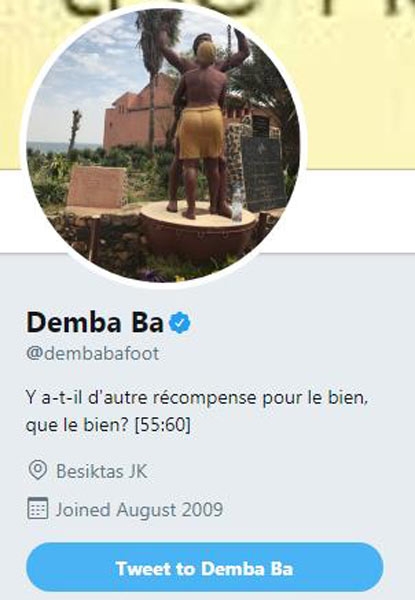Click the Tweet to Demba Ba button
Image resolution: width=415 pixels, height=600 pixels.
coord(205,568)
